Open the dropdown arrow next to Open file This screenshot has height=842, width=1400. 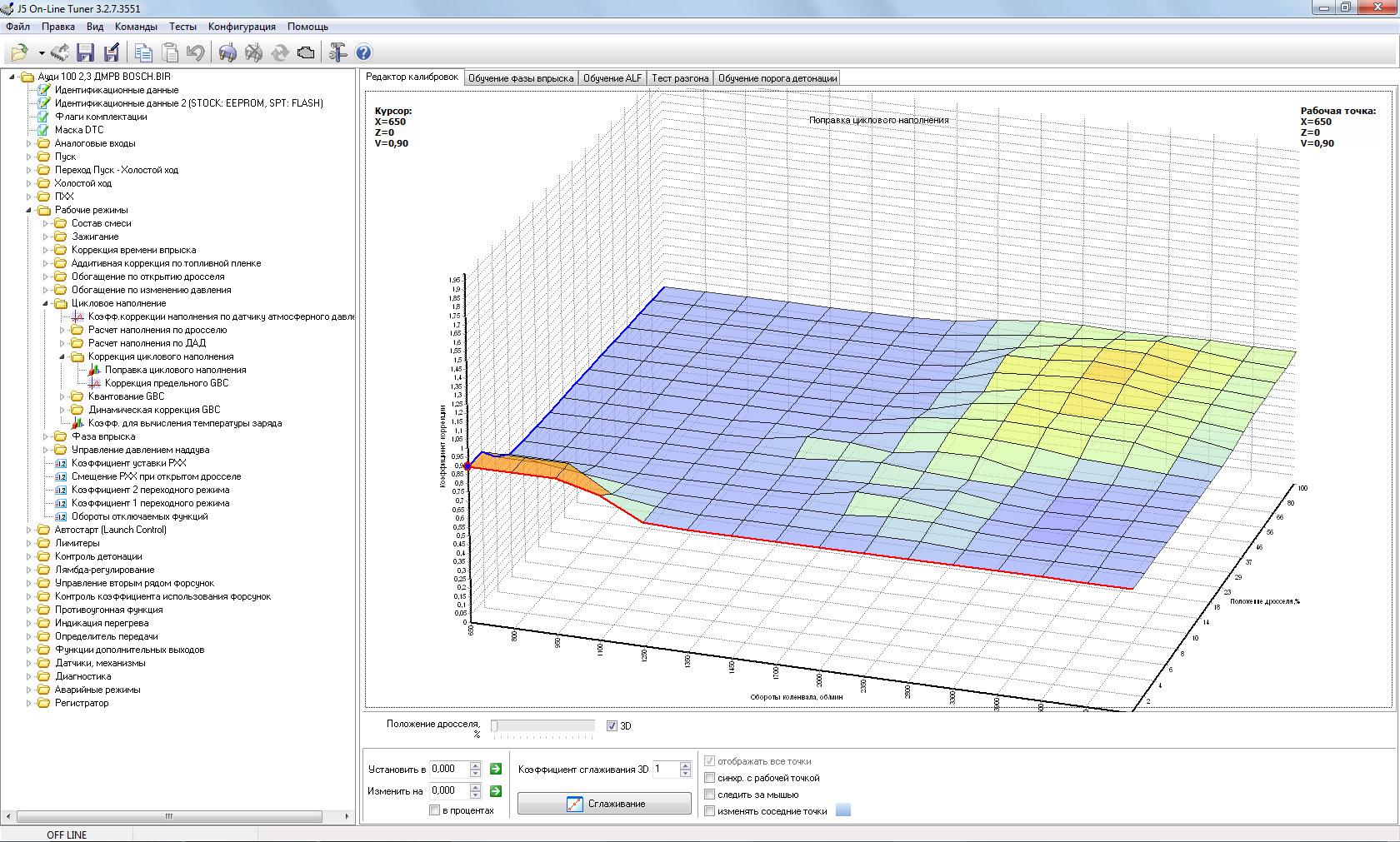pos(41,53)
